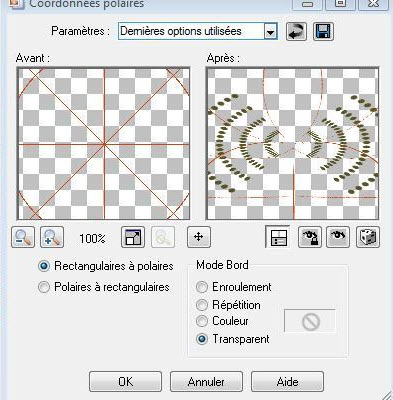This screenshot has height=400, width=393.
Task: Select Polaires à rectangulaires radio option
Action: (104, 287)
